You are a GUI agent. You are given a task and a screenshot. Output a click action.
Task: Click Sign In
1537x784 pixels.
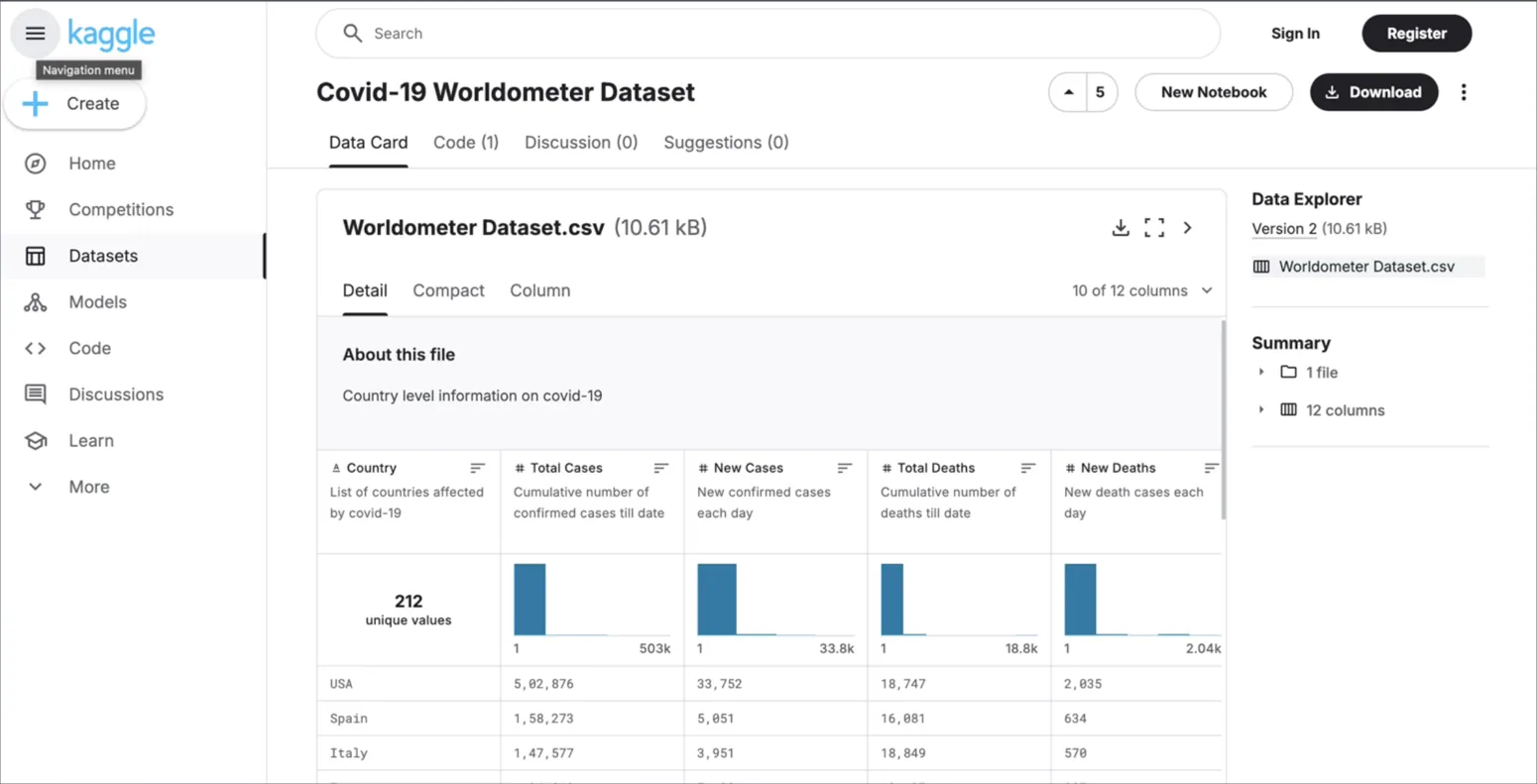click(x=1295, y=34)
